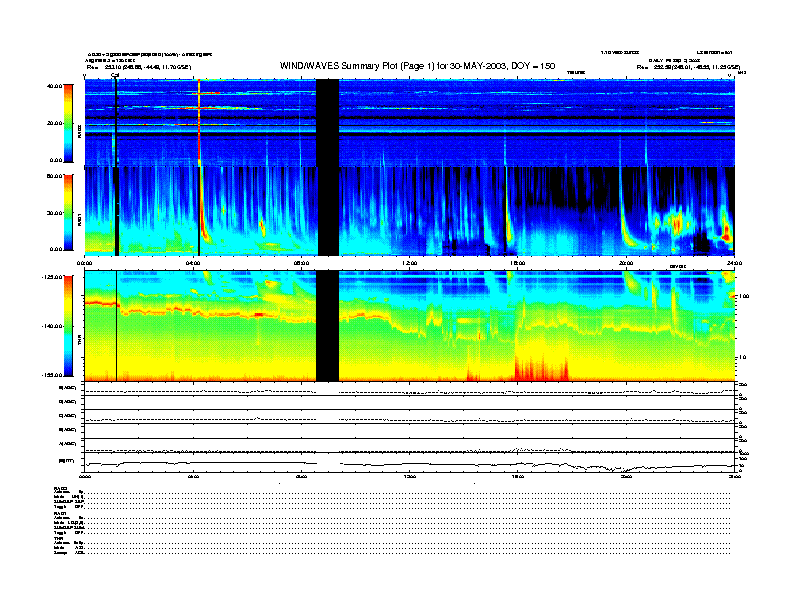Click the 20.00 label on RAD2 scale

point(54,123)
